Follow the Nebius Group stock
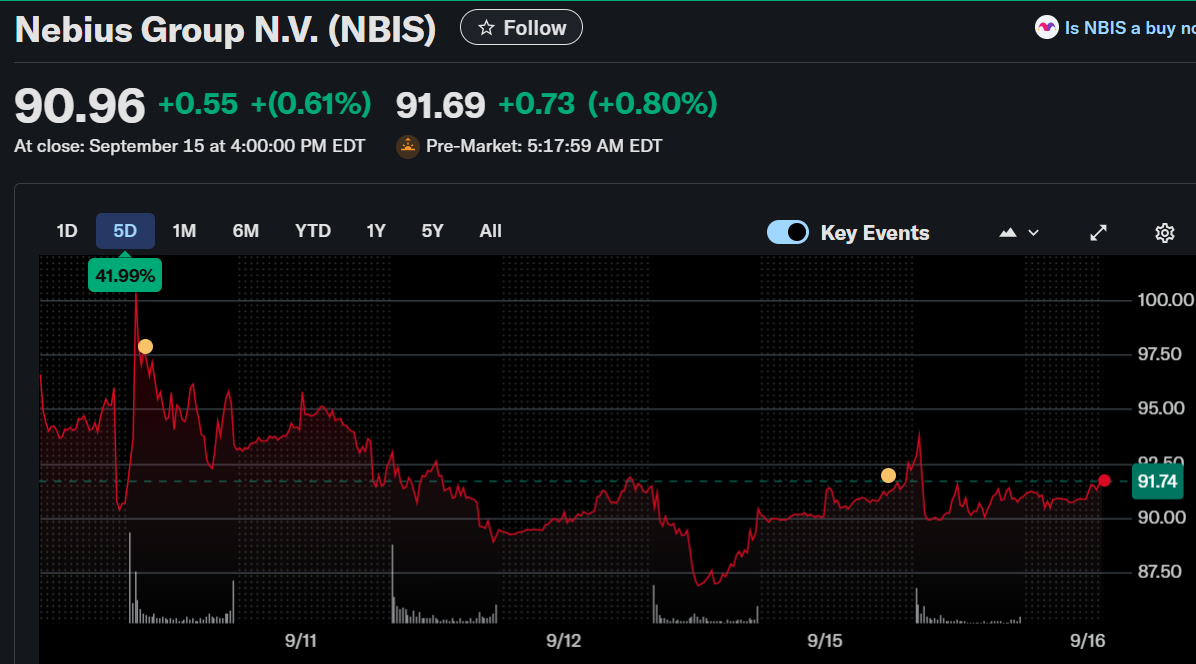The image size is (1196, 664). click(521, 27)
